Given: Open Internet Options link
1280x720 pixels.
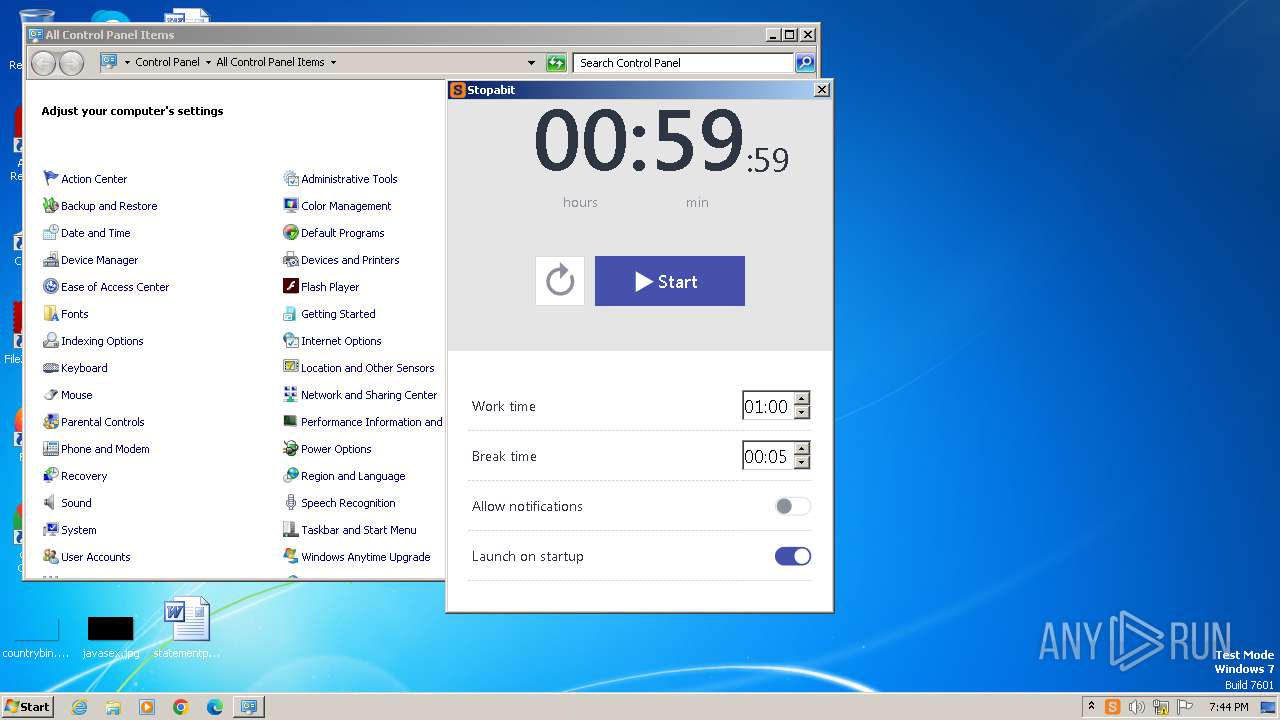Looking at the screenshot, I should [x=341, y=341].
